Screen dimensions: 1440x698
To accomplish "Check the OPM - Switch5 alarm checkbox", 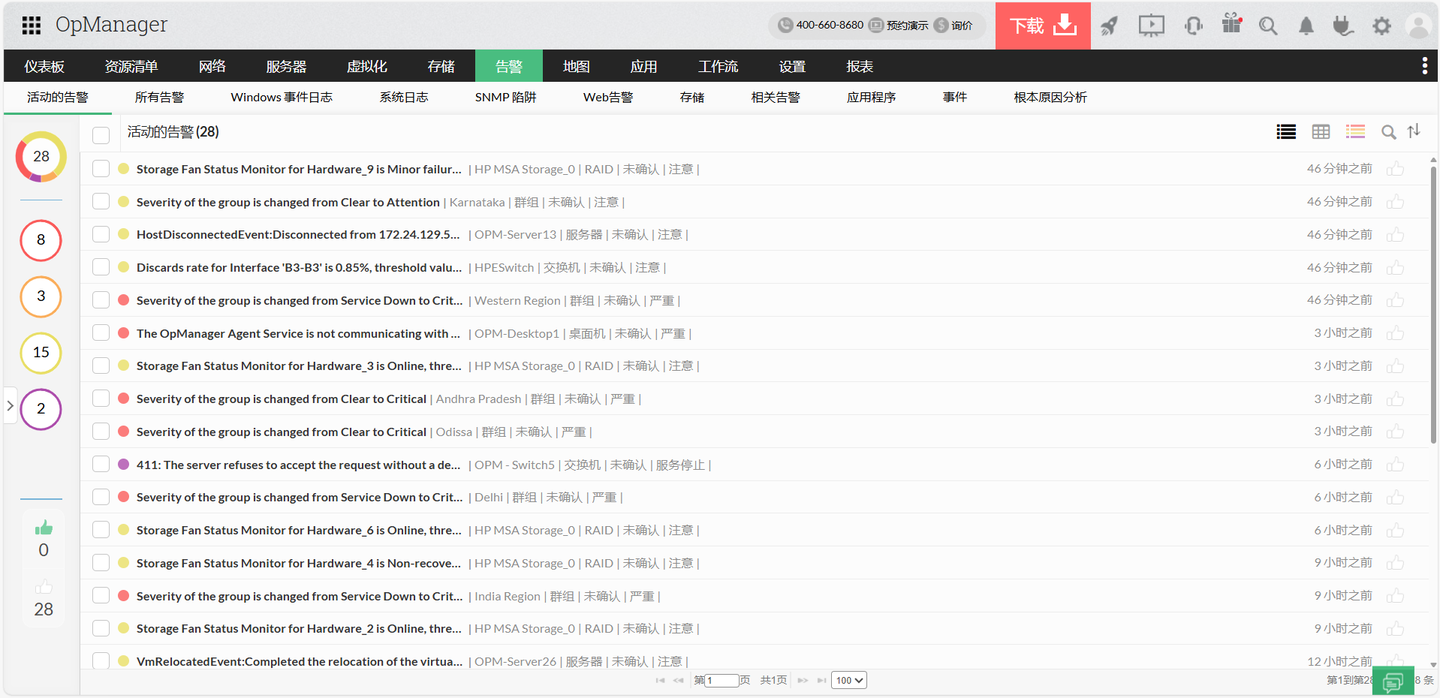I will click(x=101, y=464).
